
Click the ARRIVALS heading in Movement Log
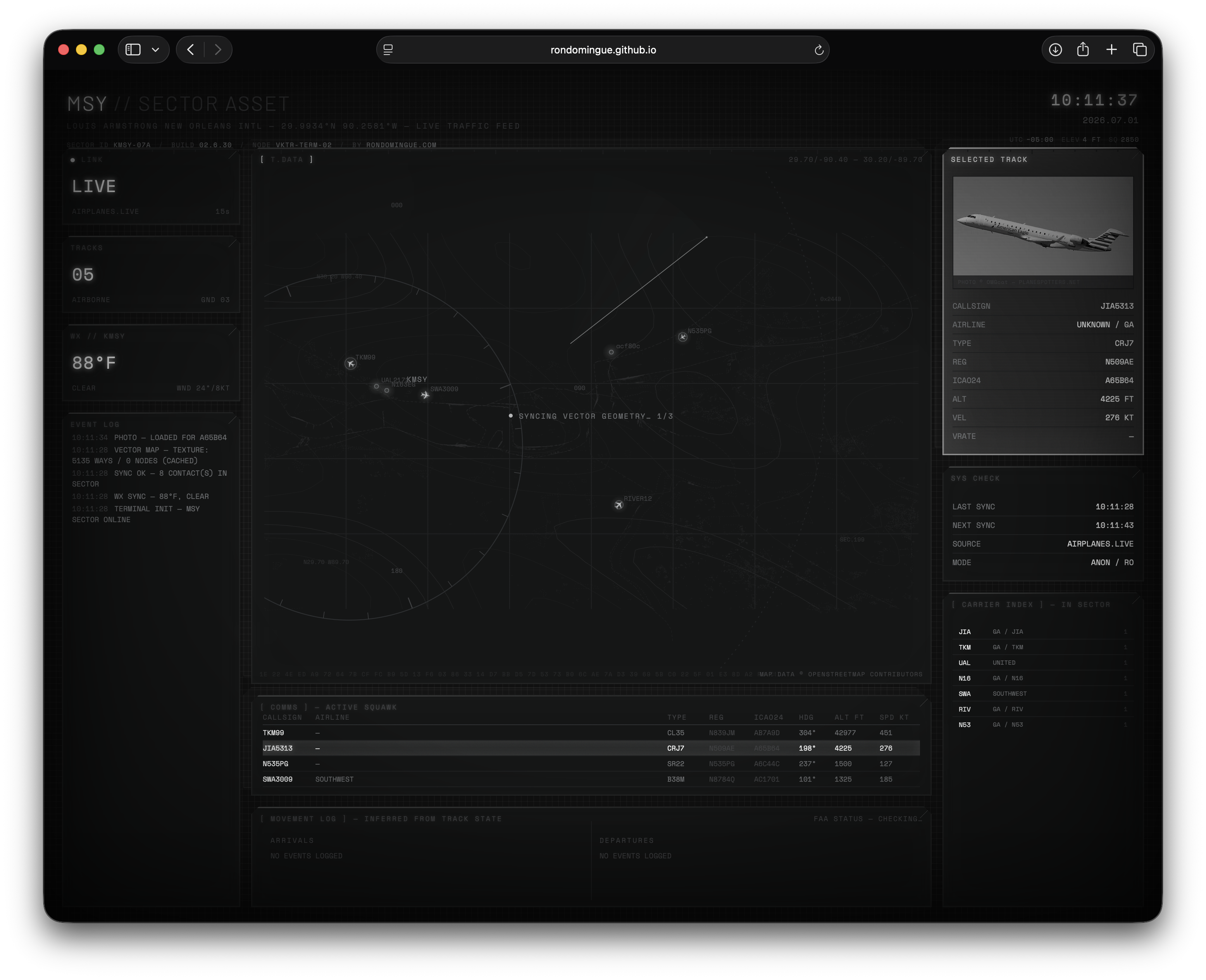point(292,841)
